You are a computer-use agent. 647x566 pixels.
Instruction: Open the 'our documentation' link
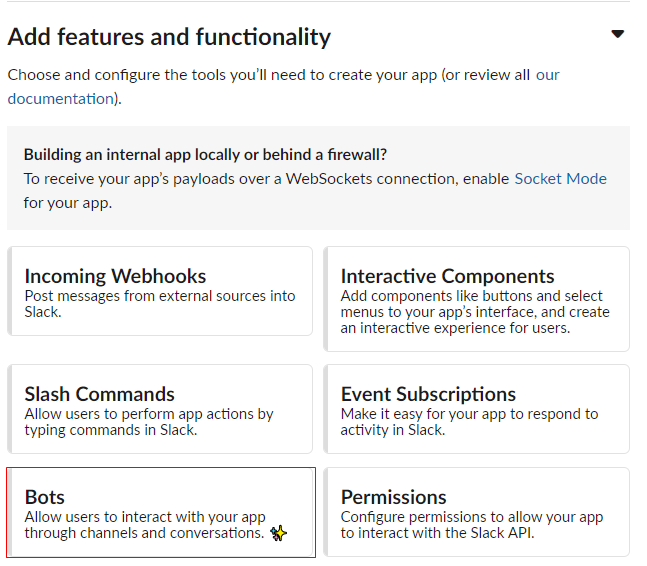coord(62,99)
